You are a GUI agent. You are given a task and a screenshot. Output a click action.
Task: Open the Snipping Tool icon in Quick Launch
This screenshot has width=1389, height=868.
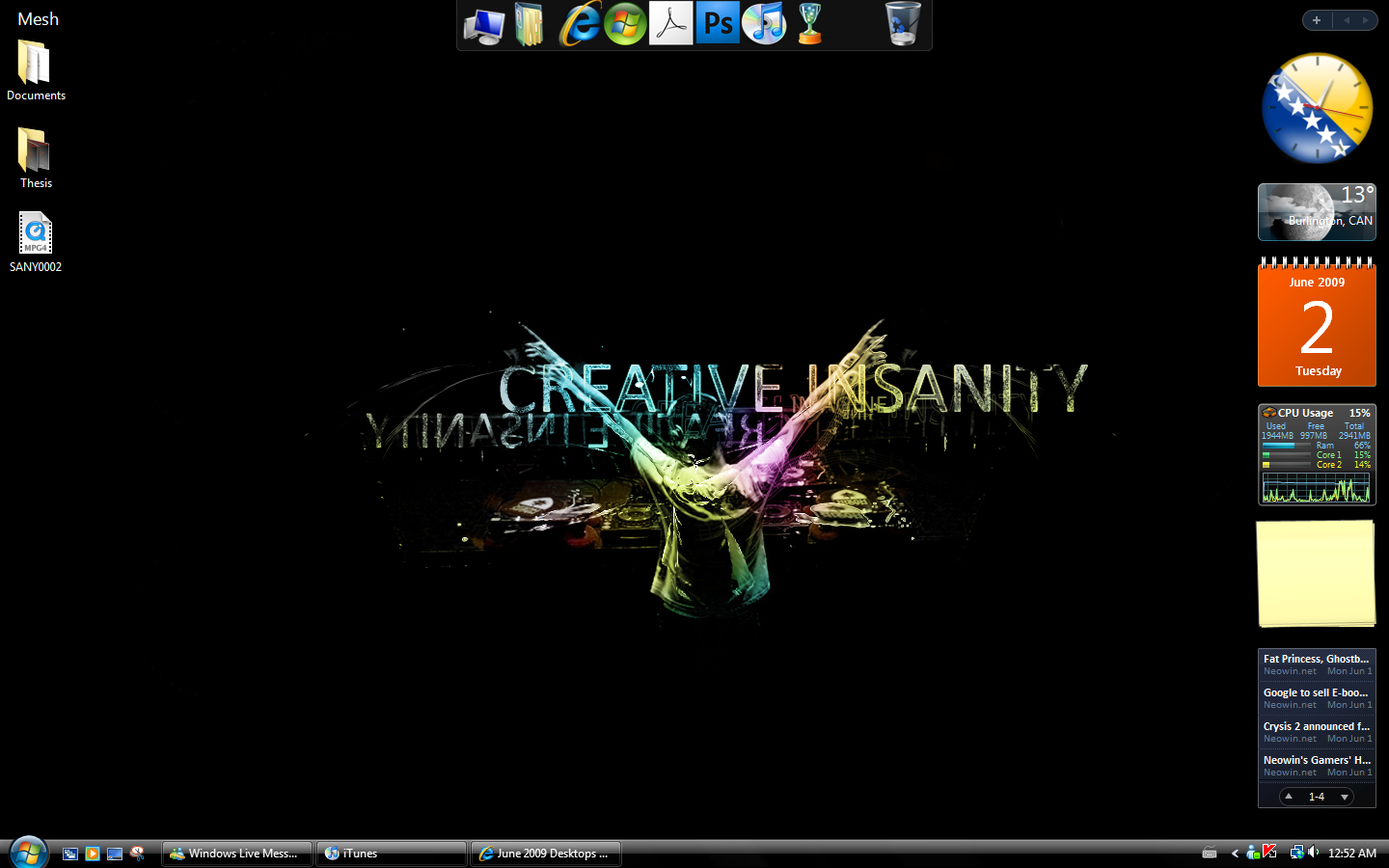[138, 854]
